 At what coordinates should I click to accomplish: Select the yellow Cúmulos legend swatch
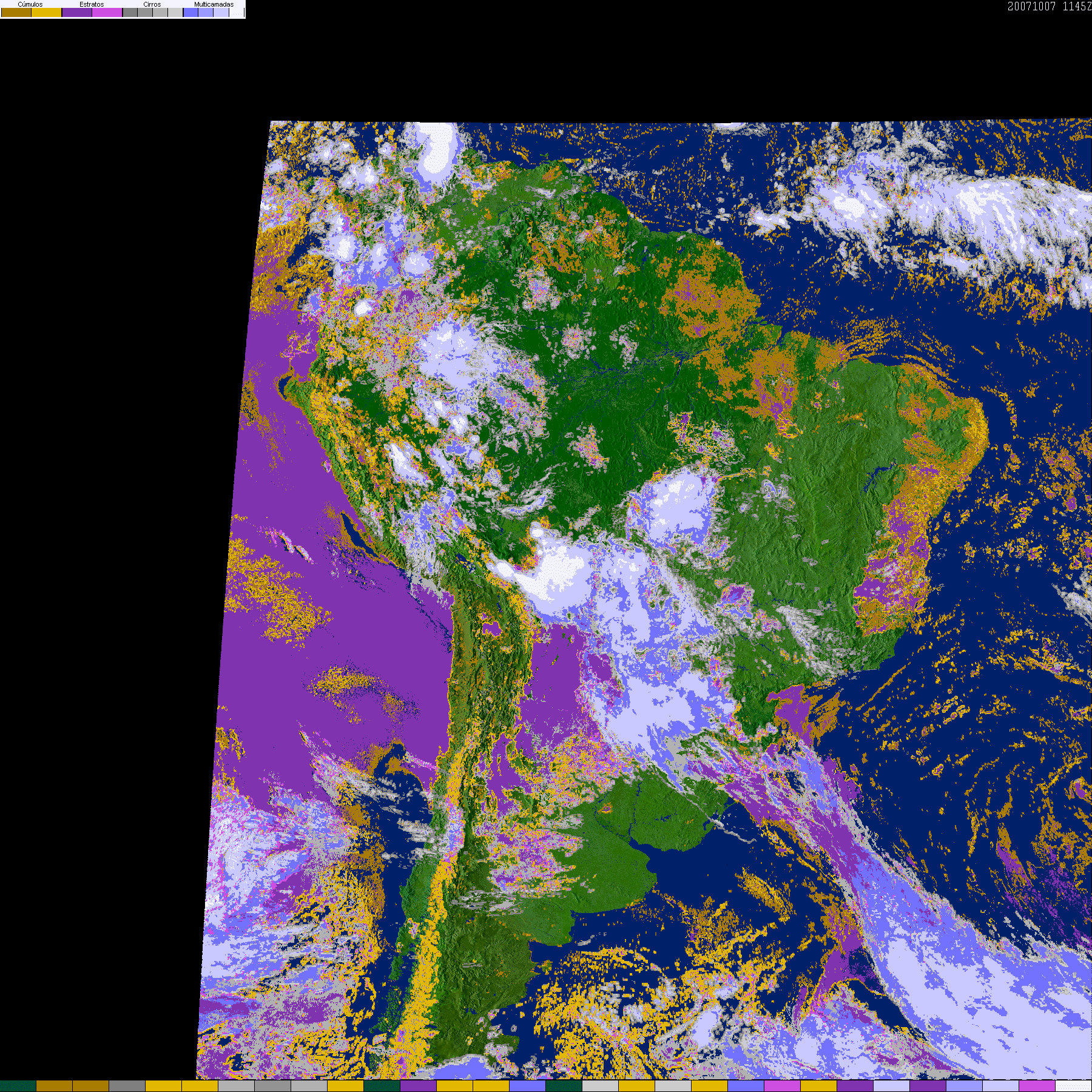[x=47, y=13]
